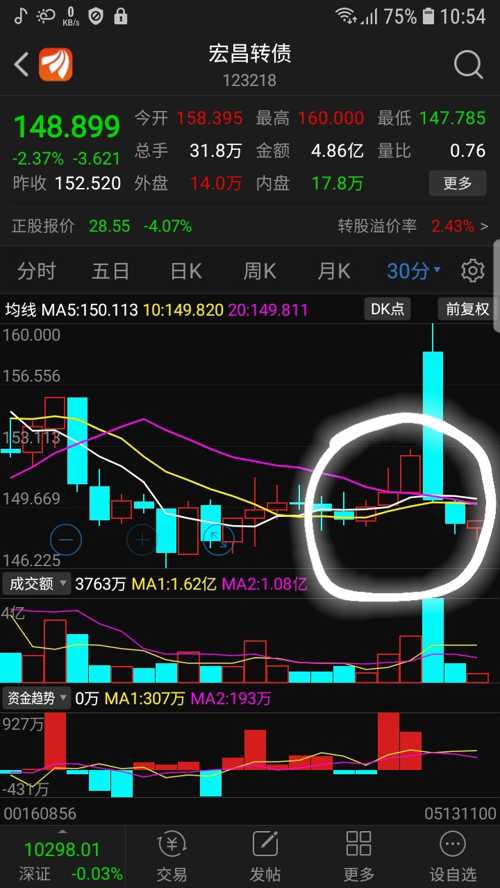The image size is (500, 888).
Task: Zoom out chart with minus circle
Action: [x=66, y=539]
